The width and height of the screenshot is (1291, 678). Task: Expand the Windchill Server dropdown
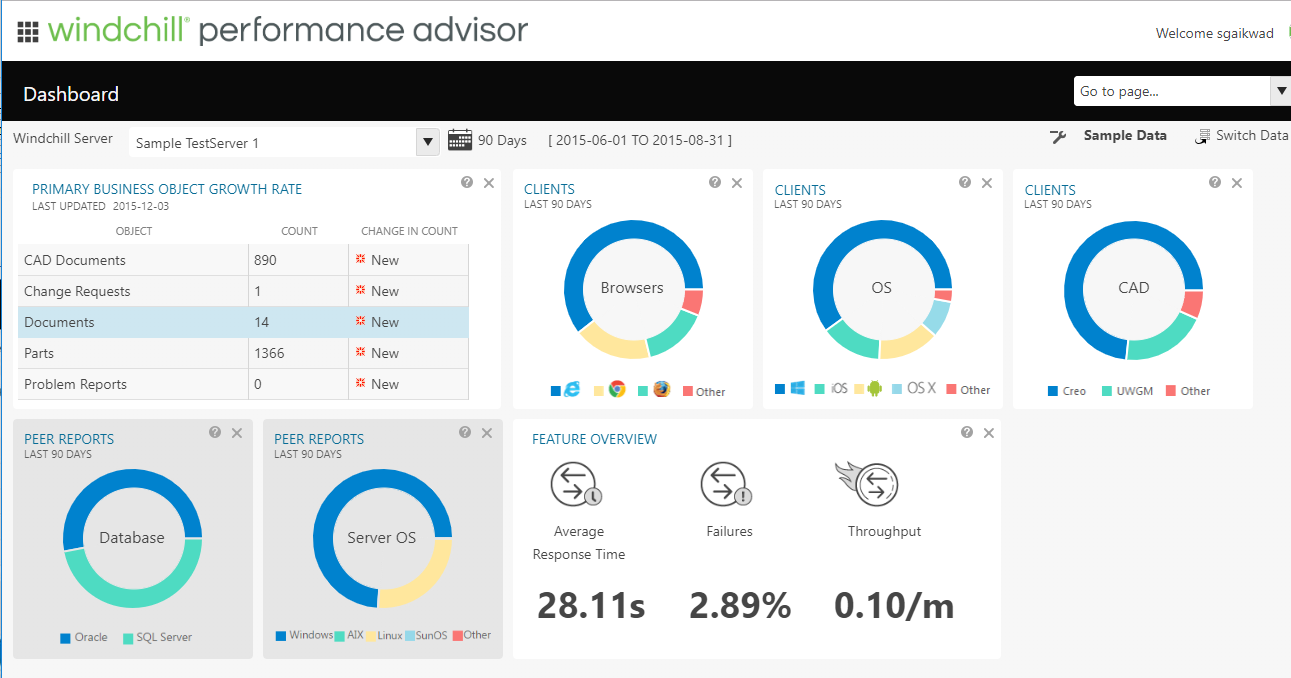pos(427,141)
